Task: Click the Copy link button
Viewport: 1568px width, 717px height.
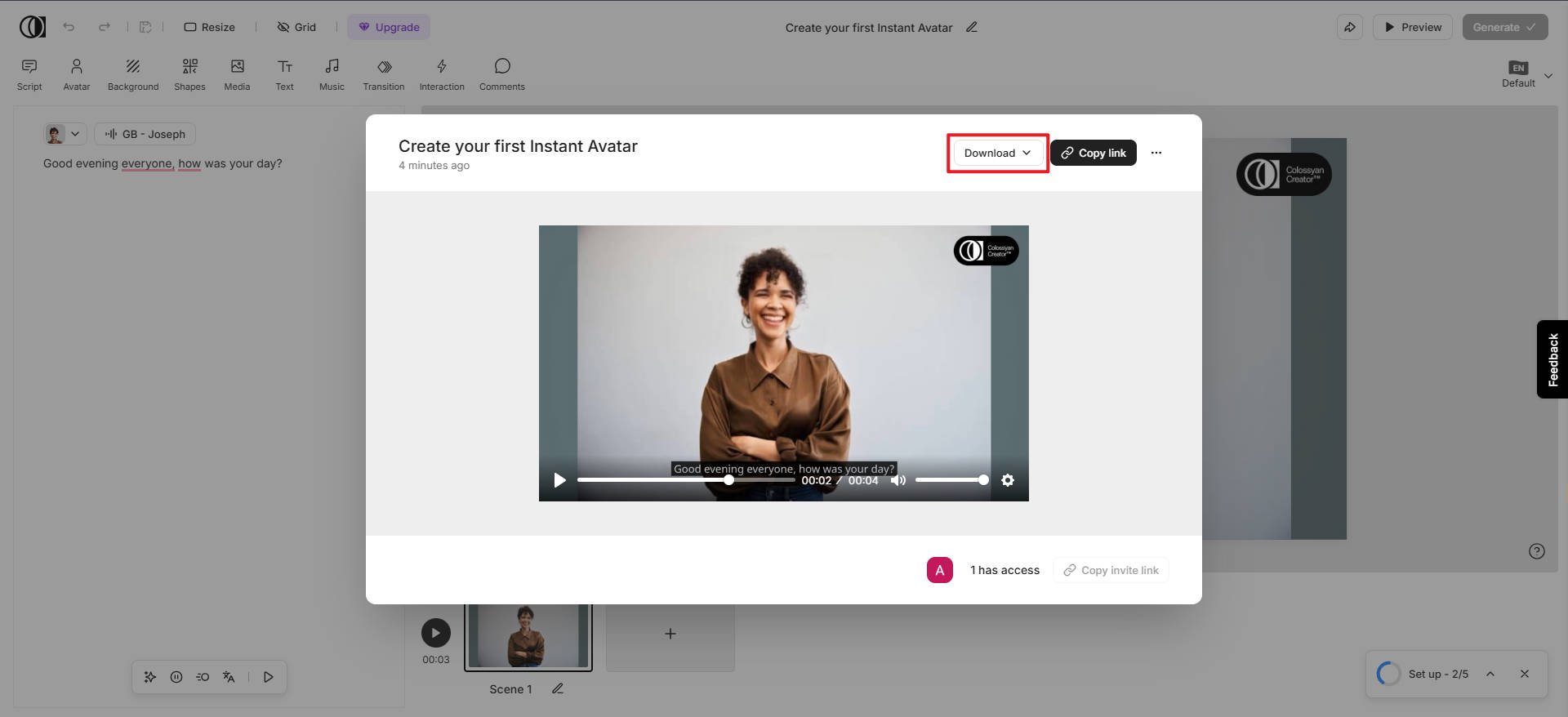Action: coord(1094,153)
